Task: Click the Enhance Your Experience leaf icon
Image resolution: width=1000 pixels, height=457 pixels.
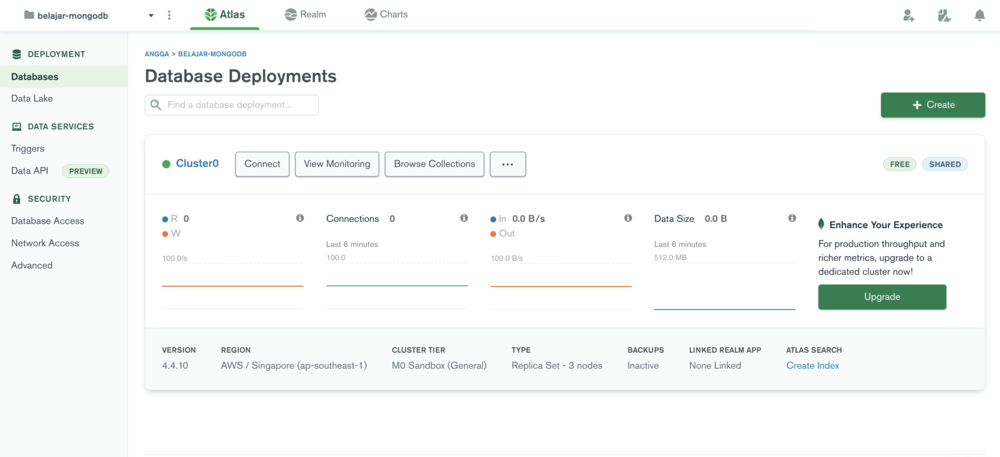Action: click(821, 224)
